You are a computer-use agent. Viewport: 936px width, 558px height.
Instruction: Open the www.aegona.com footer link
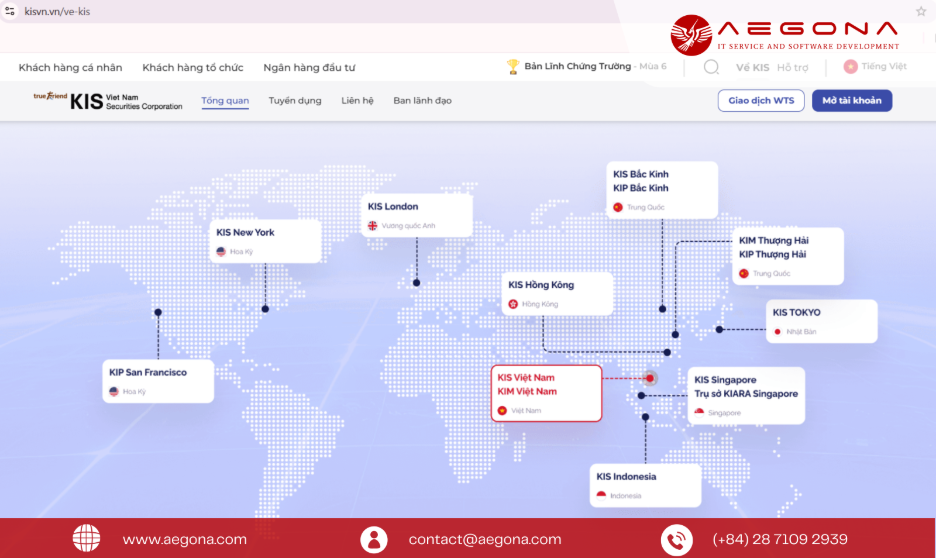point(184,539)
